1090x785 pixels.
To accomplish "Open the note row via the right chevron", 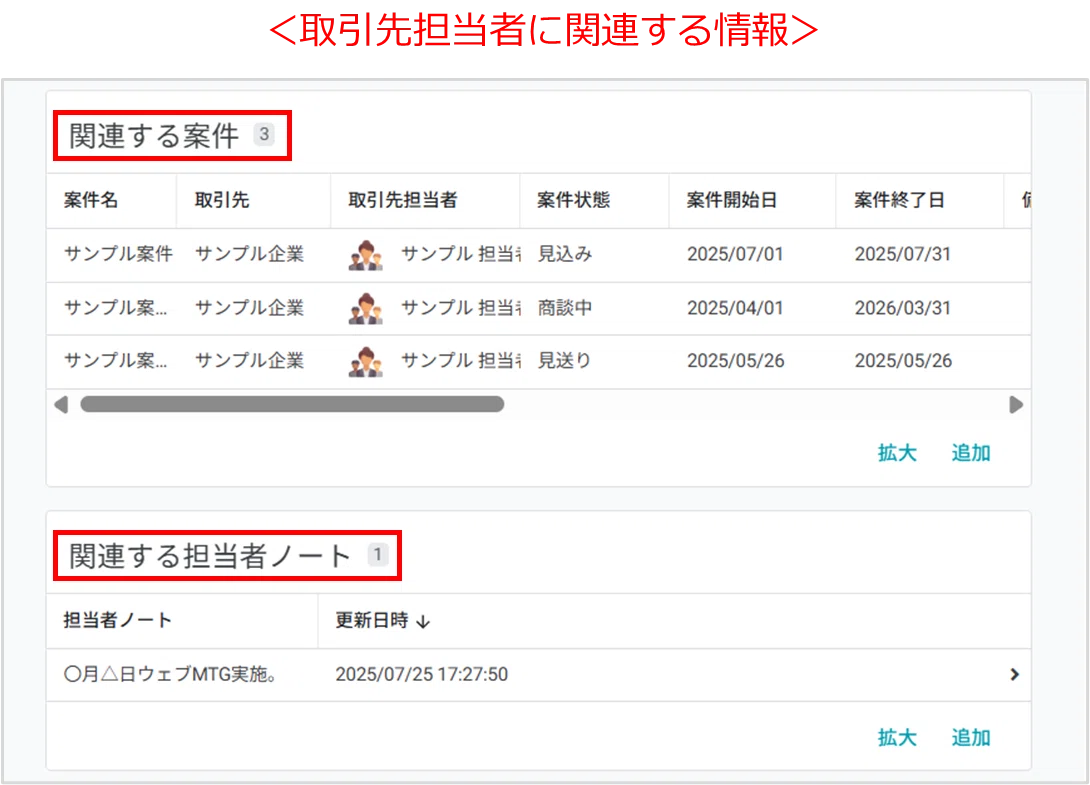I will point(1014,674).
